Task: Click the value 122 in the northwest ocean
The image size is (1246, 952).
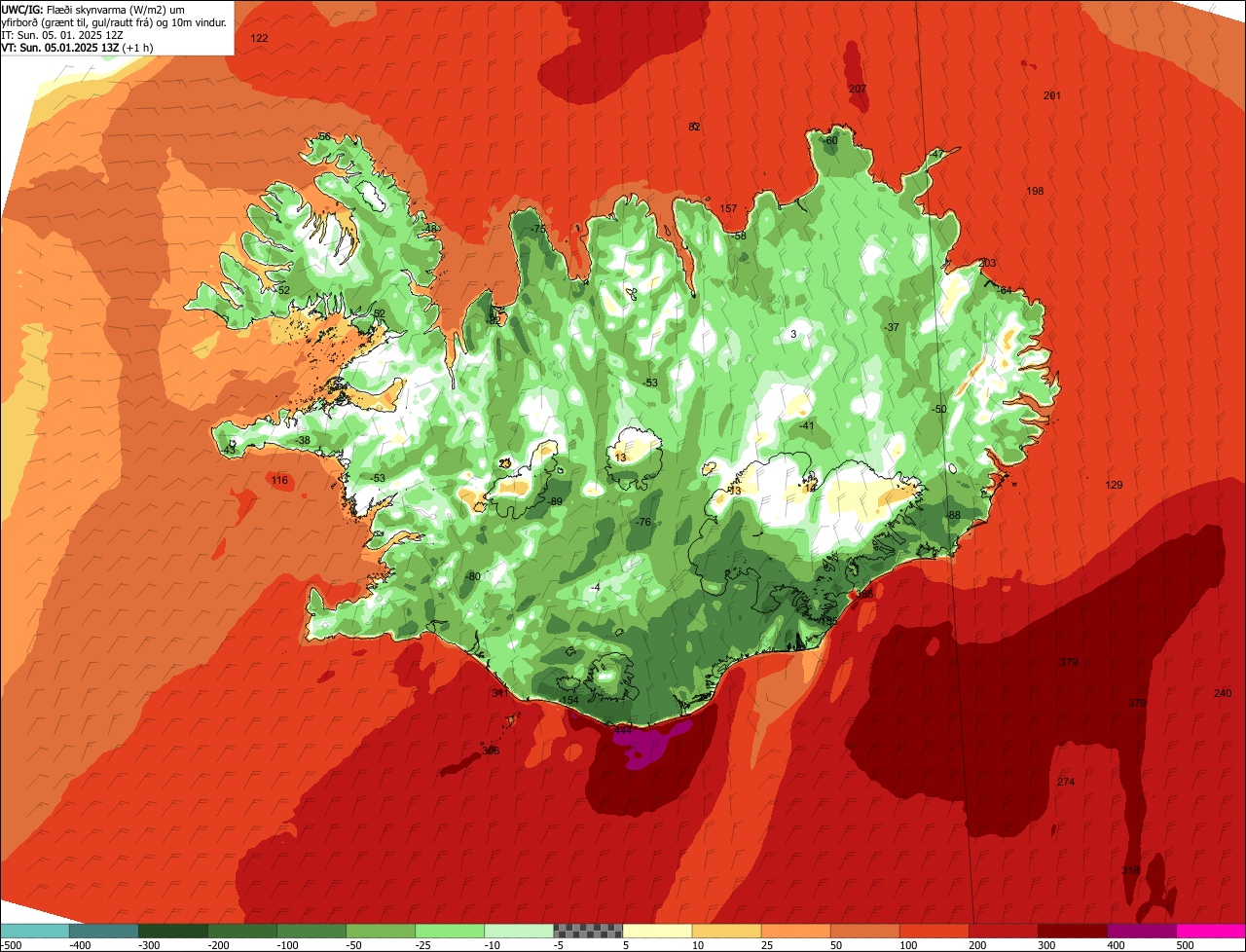Action: (259, 38)
